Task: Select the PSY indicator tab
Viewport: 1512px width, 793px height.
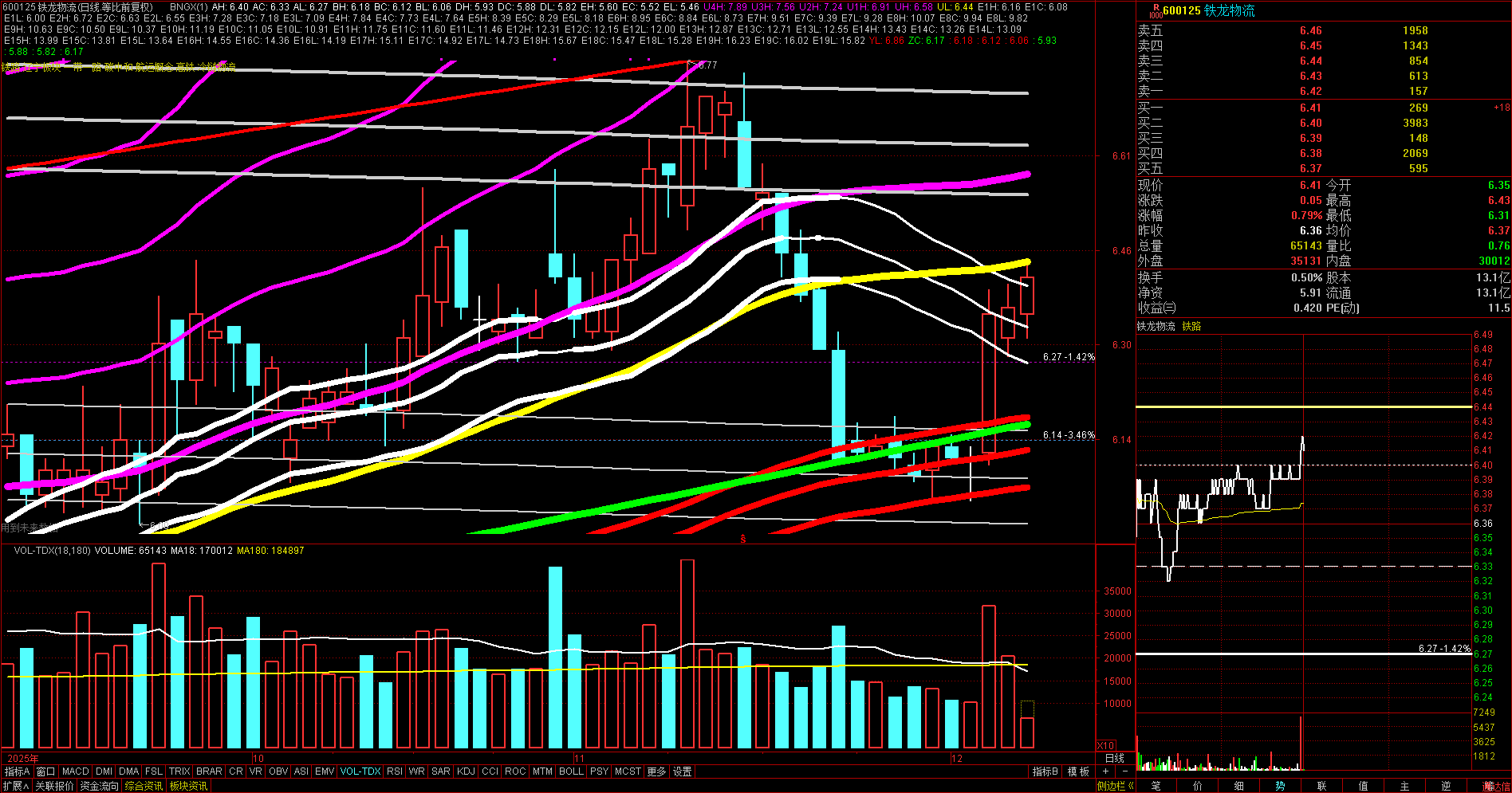Action: coord(600,771)
